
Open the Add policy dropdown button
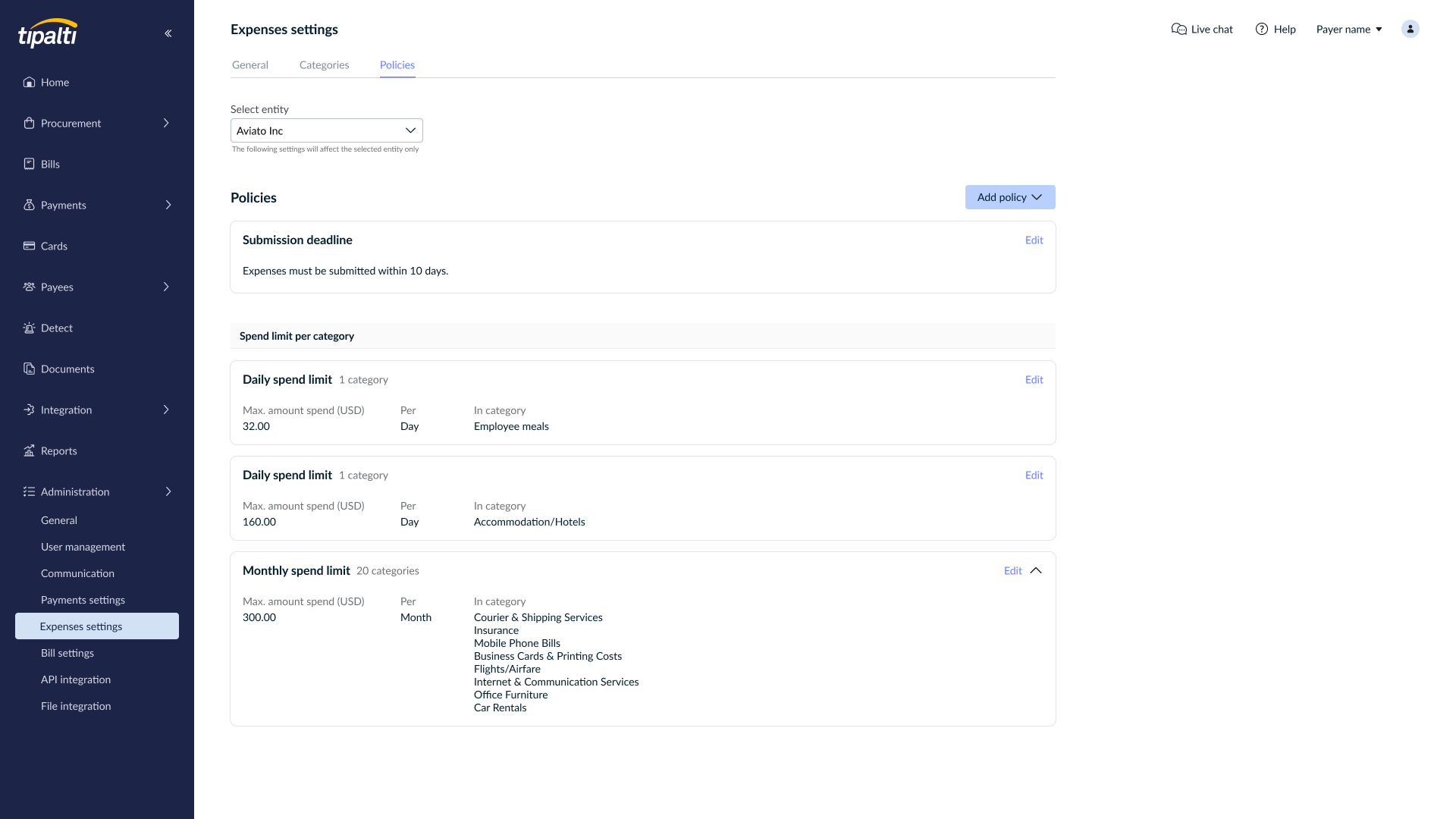(x=1010, y=197)
